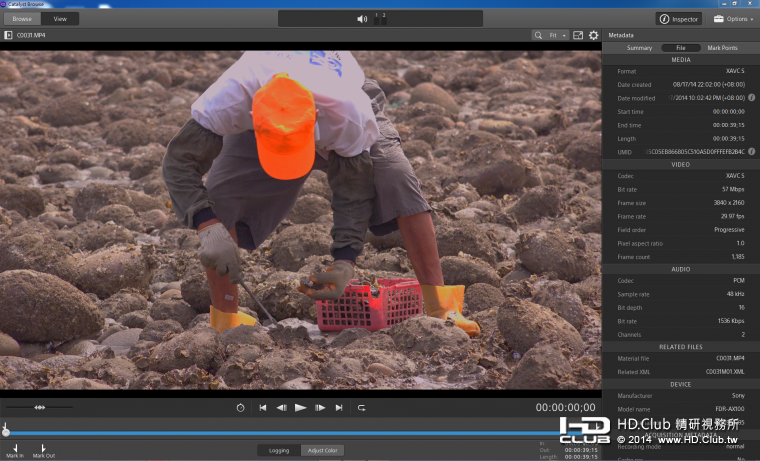760x461 pixels.
Task: Click the Catalyst Browse app icon
Action: 3,4
